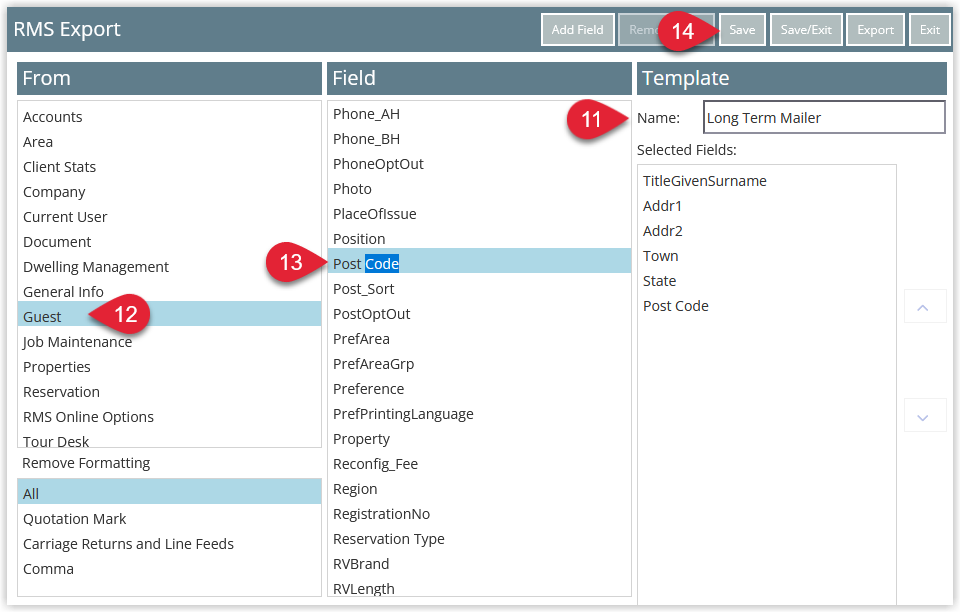Pick PrefPrintingLanguage field
The width and height of the screenshot is (961, 613).
(479, 414)
